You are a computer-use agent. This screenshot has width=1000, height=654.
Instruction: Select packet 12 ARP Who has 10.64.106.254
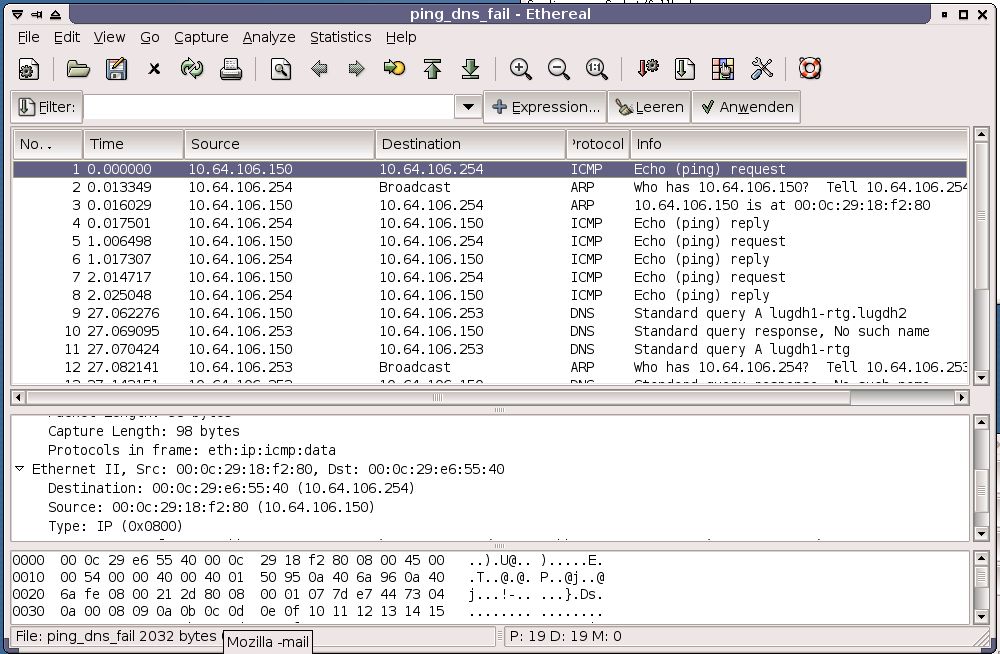[490, 367]
